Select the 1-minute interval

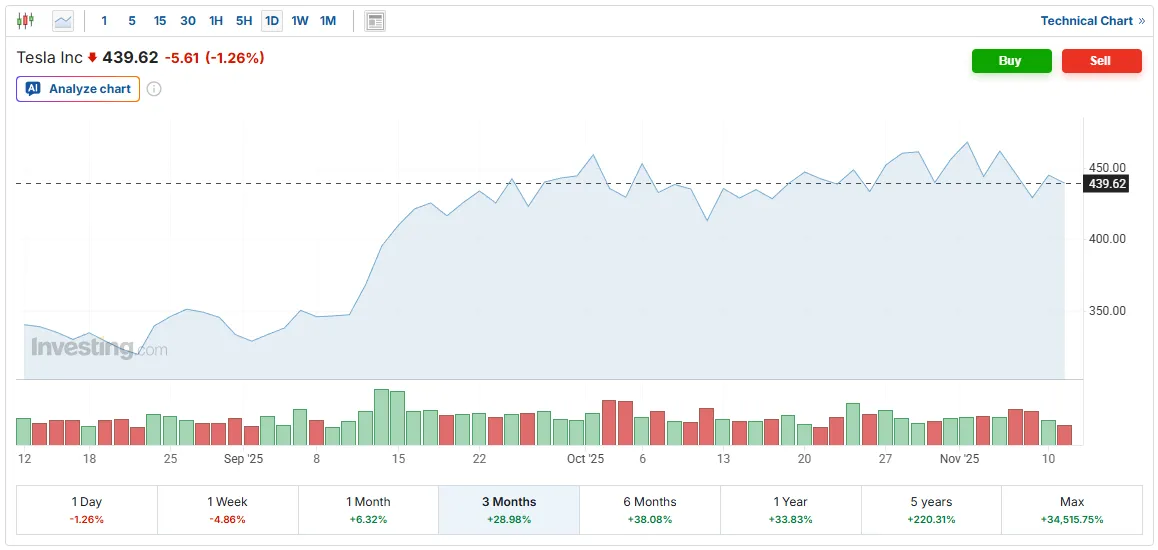(x=104, y=21)
